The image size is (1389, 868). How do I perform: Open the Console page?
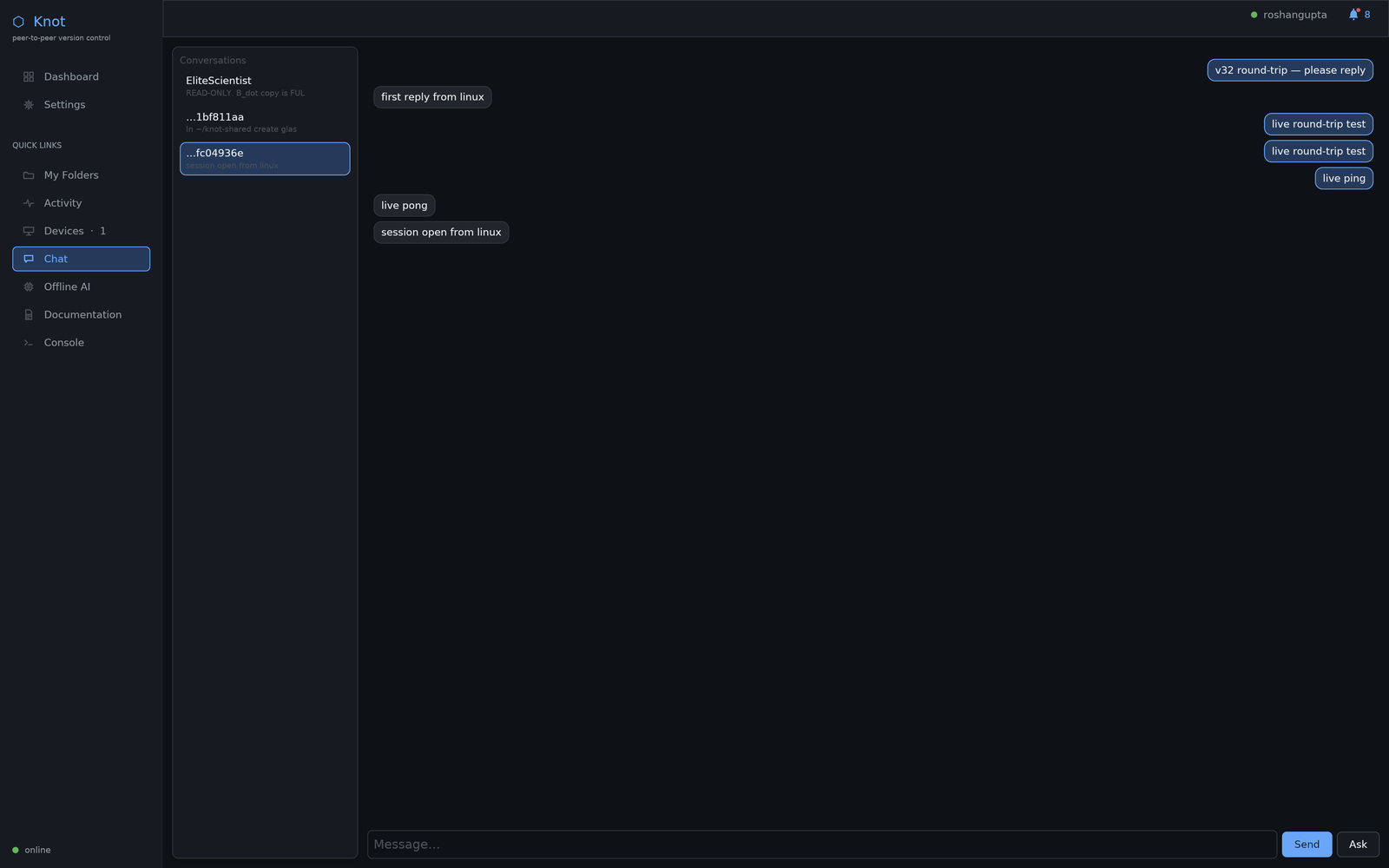click(81, 343)
